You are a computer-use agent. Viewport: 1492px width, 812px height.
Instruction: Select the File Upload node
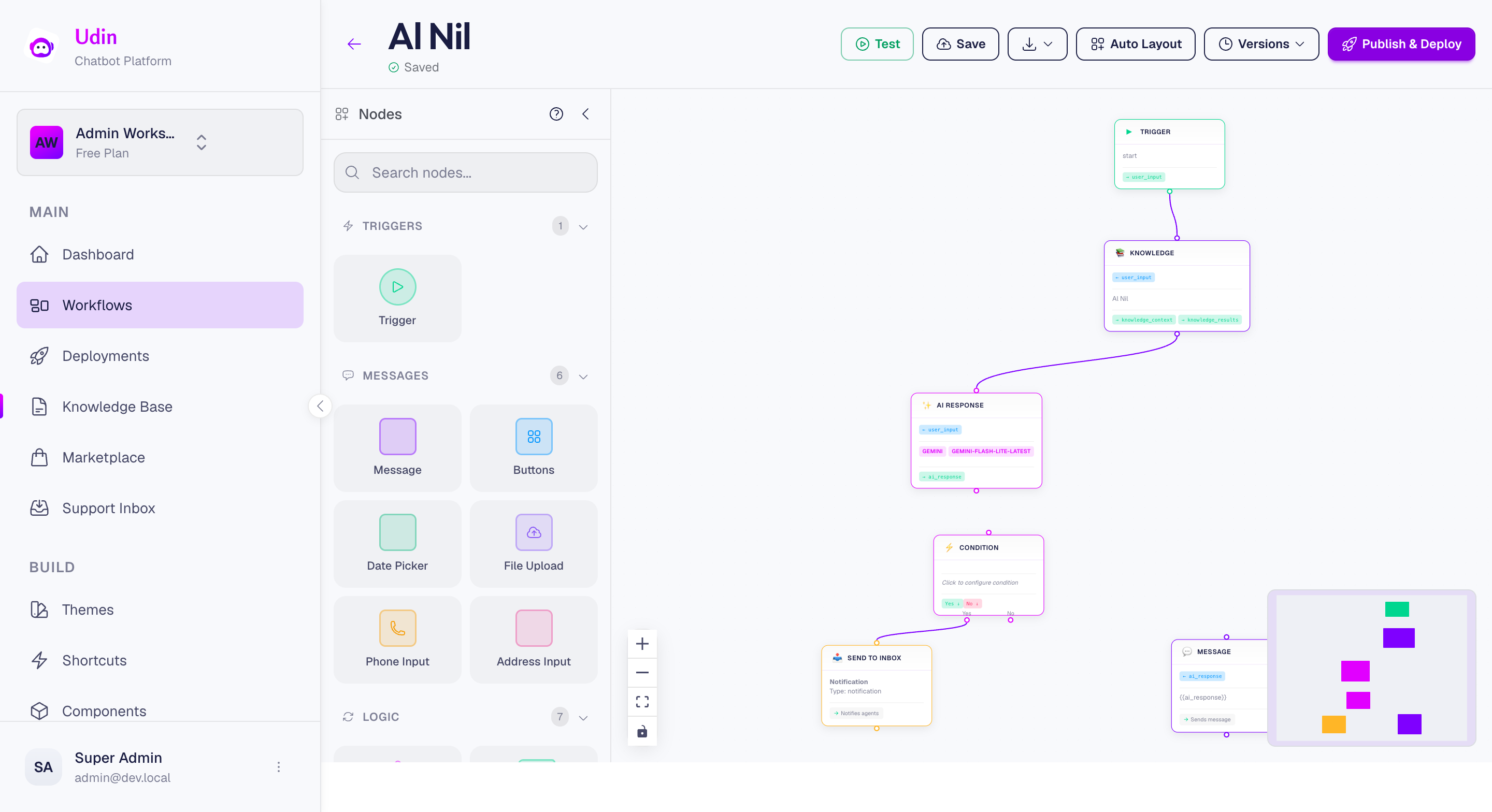(x=533, y=543)
